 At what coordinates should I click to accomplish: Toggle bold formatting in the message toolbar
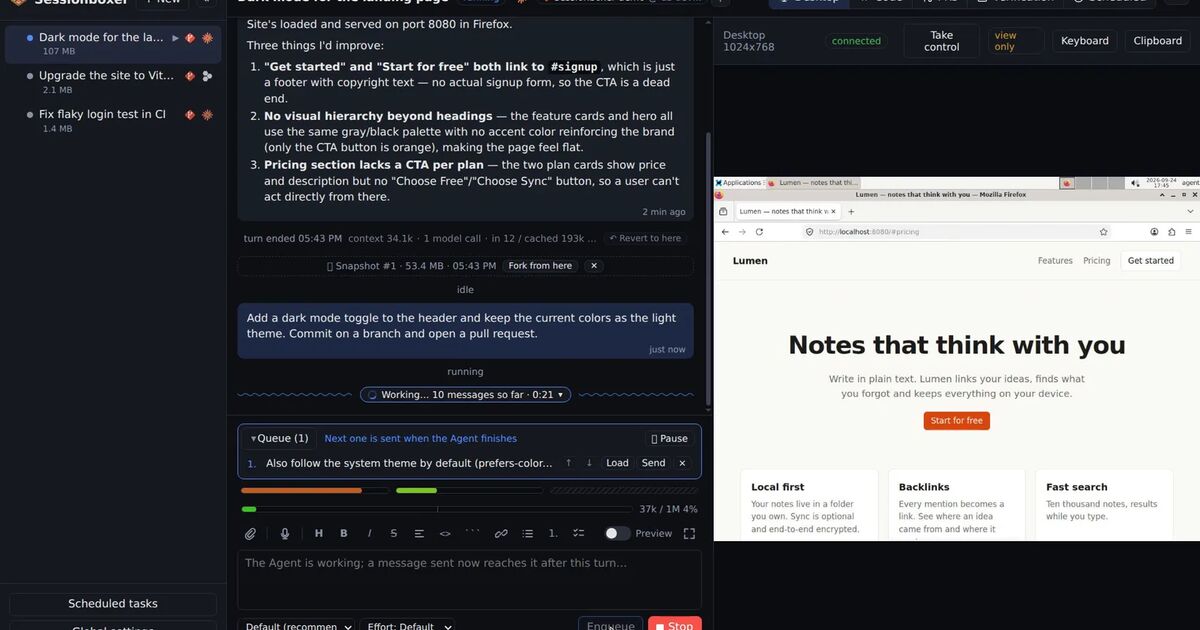coord(344,533)
